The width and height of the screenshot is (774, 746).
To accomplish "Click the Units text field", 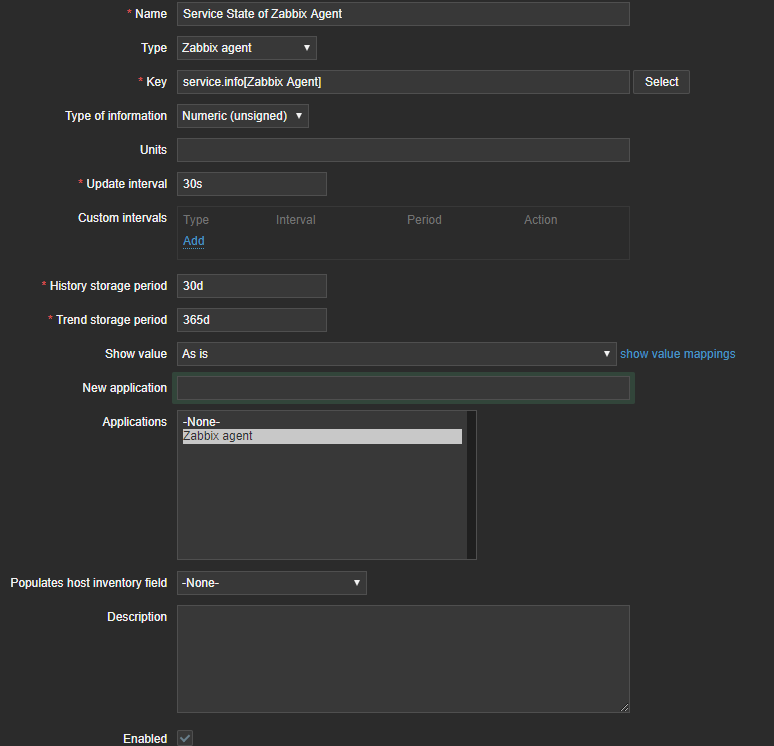I will tap(403, 150).
